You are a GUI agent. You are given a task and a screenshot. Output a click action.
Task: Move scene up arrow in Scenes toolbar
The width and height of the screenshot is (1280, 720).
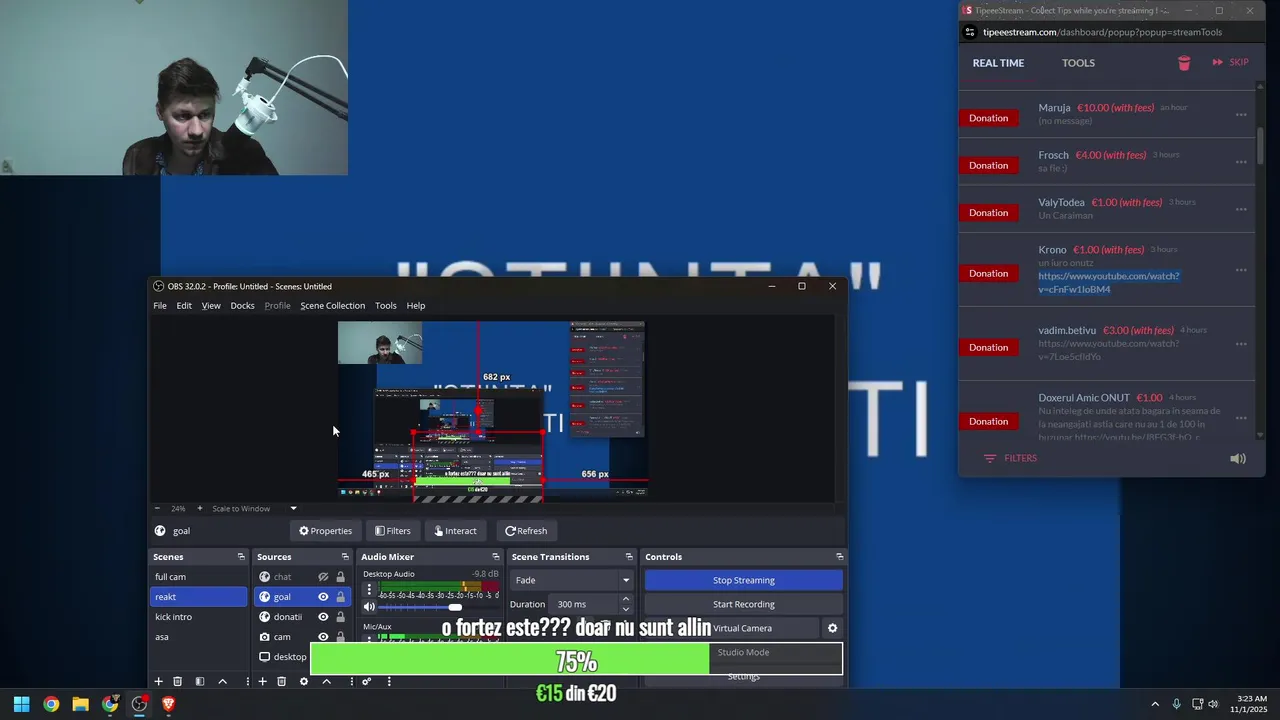coord(222,681)
